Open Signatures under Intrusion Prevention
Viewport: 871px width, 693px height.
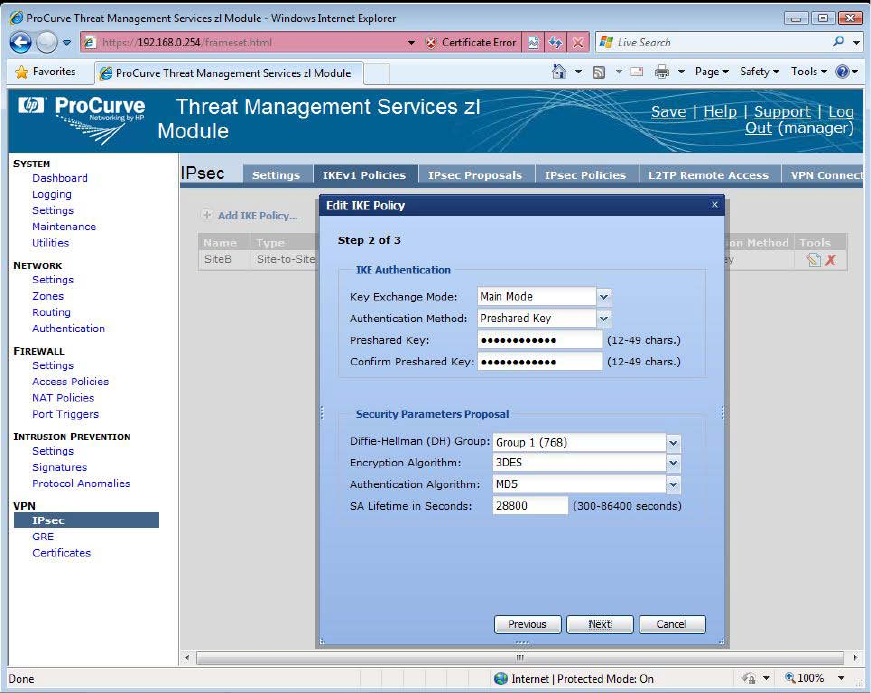click(59, 468)
